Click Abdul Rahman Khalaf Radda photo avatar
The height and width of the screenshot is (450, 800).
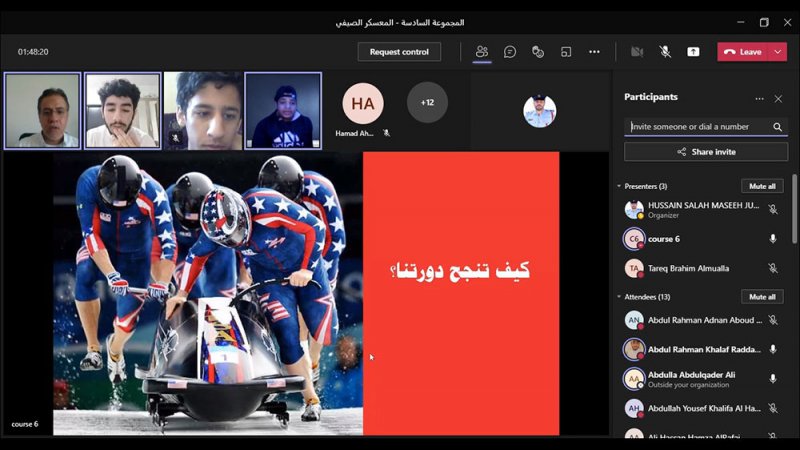(634, 349)
